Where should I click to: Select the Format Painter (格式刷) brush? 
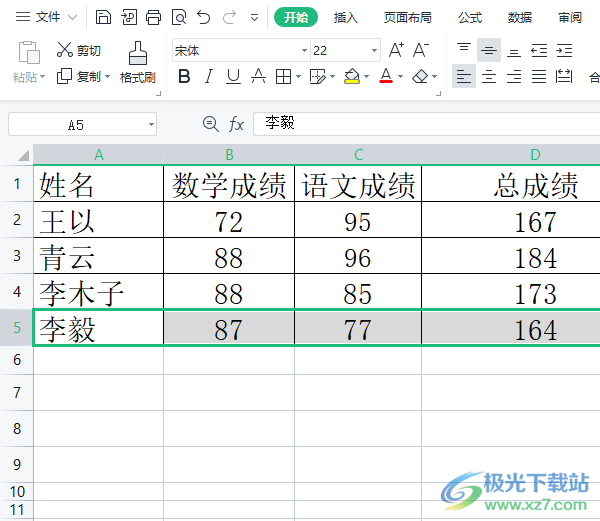[x=138, y=62]
